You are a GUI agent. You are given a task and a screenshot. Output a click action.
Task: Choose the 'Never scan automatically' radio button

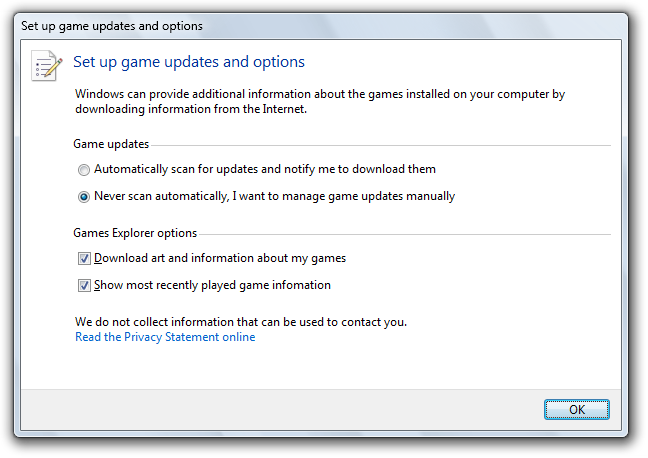[x=84, y=197]
